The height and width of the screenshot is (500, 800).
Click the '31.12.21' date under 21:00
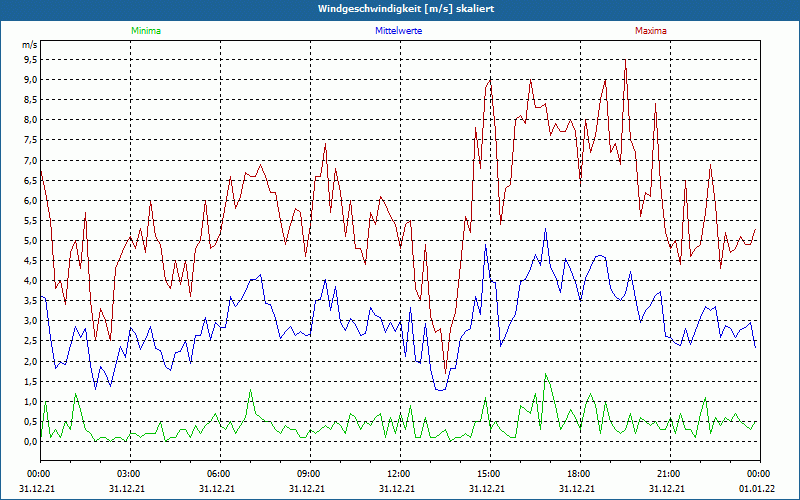point(666,489)
